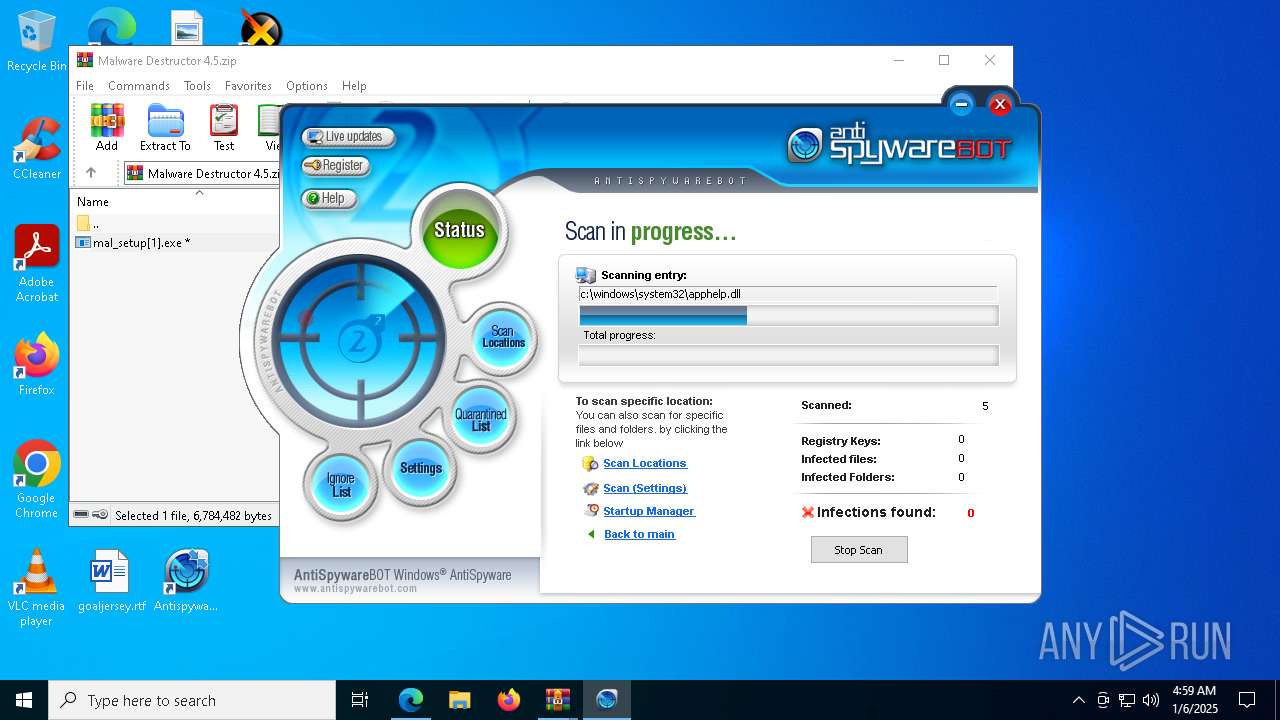Click the central radar scan dial
The width and height of the screenshot is (1280, 720).
pos(359,342)
